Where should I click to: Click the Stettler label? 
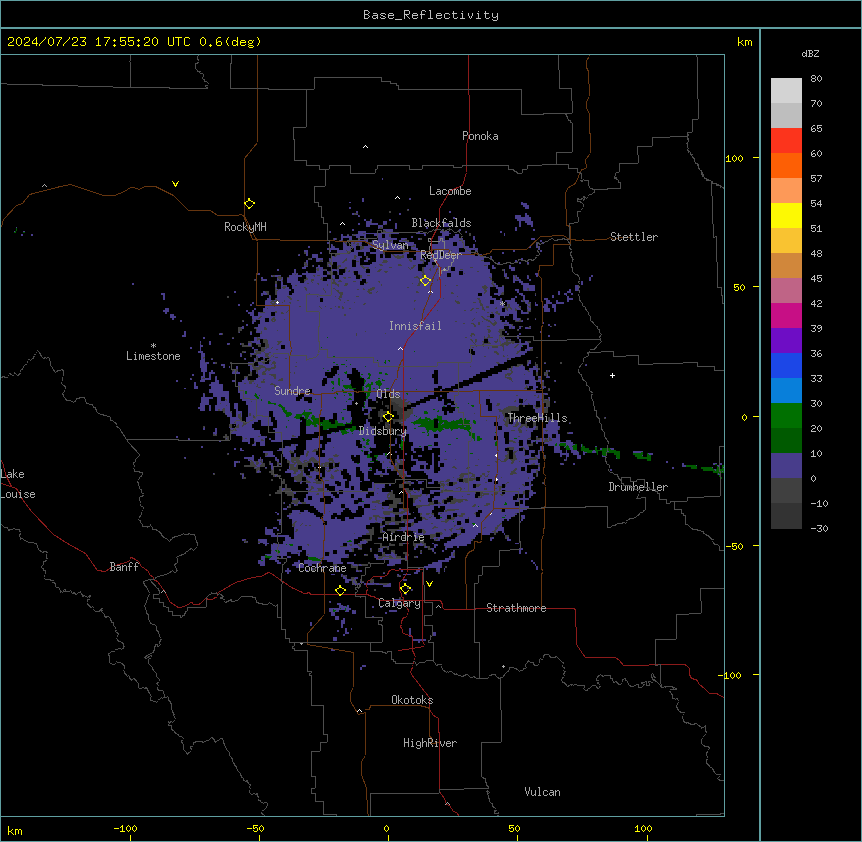pyautogui.click(x=634, y=237)
